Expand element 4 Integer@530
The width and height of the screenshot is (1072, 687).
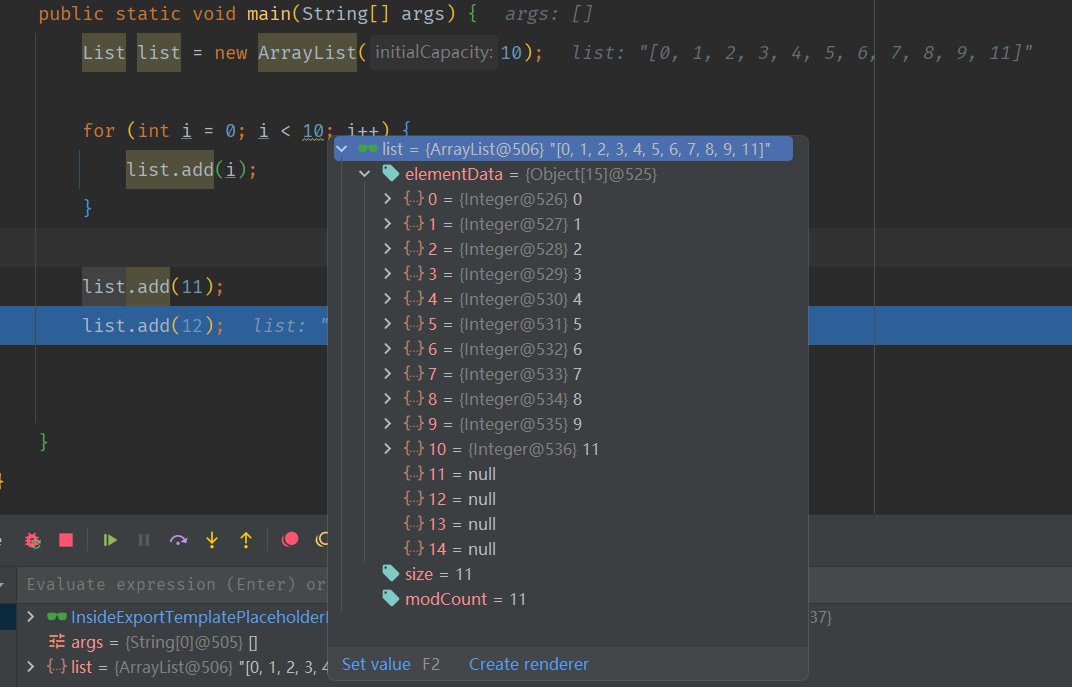tap(388, 299)
